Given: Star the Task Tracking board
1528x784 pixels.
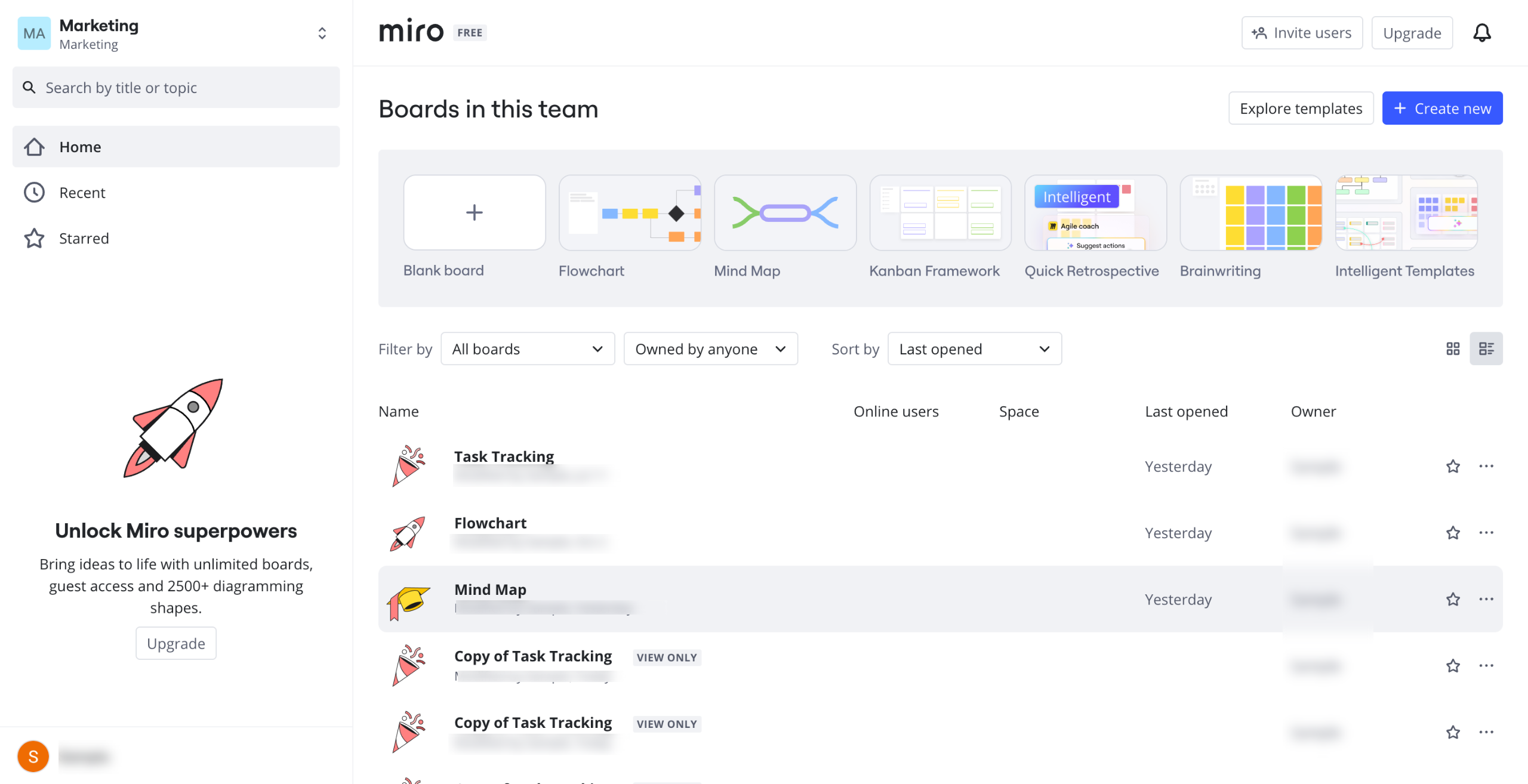Looking at the screenshot, I should (x=1453, y=466).
